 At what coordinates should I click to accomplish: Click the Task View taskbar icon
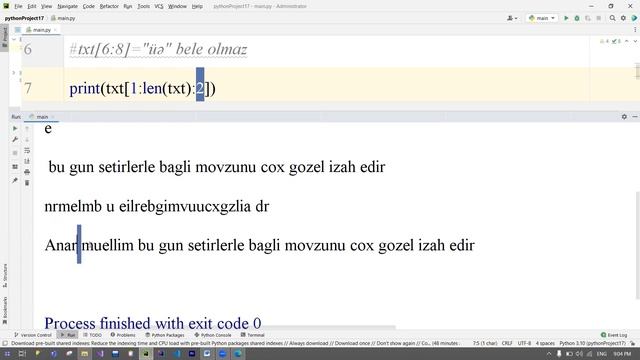click(22, 353)
